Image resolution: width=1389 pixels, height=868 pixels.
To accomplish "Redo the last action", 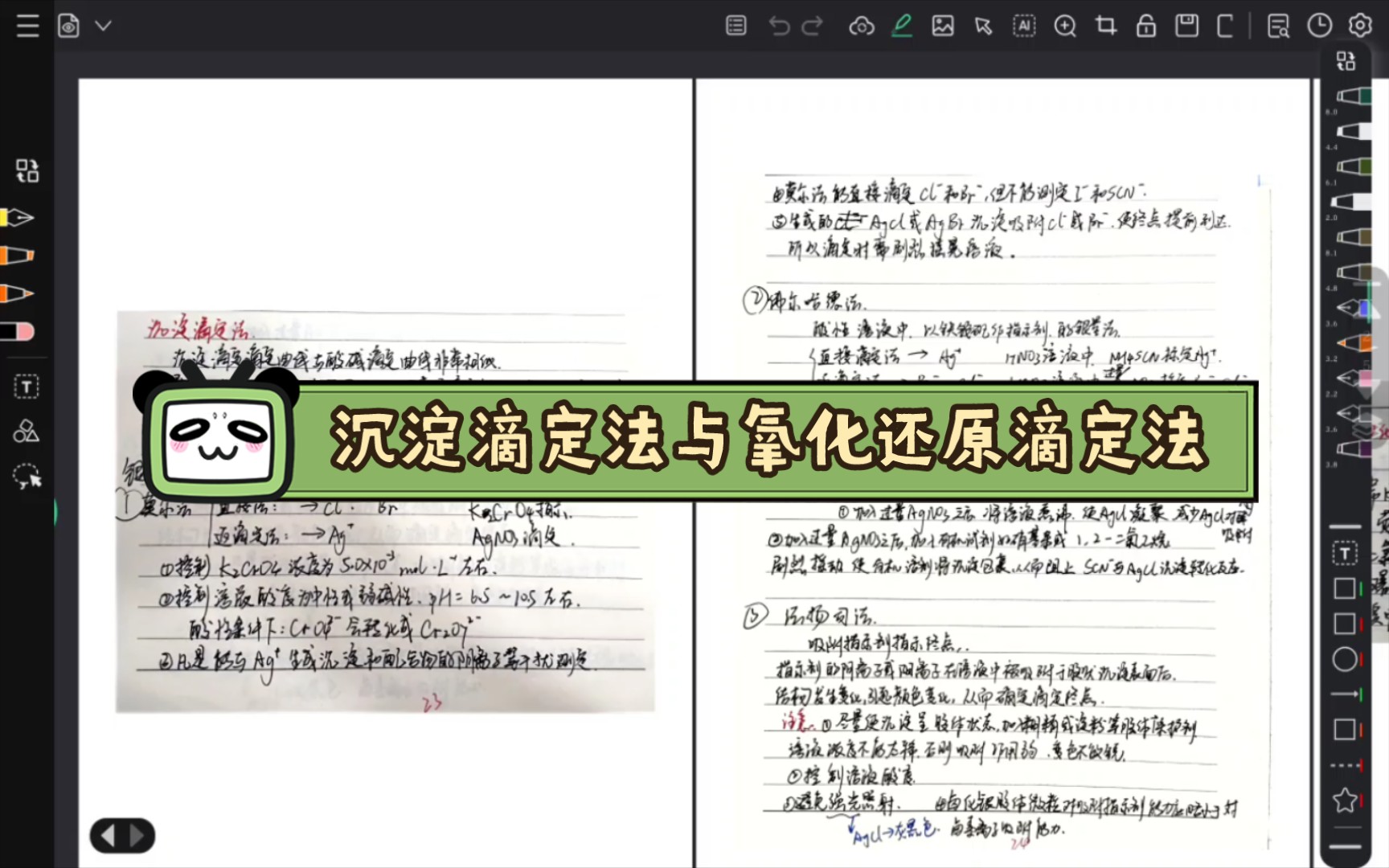I will click(x=813, y=26).
